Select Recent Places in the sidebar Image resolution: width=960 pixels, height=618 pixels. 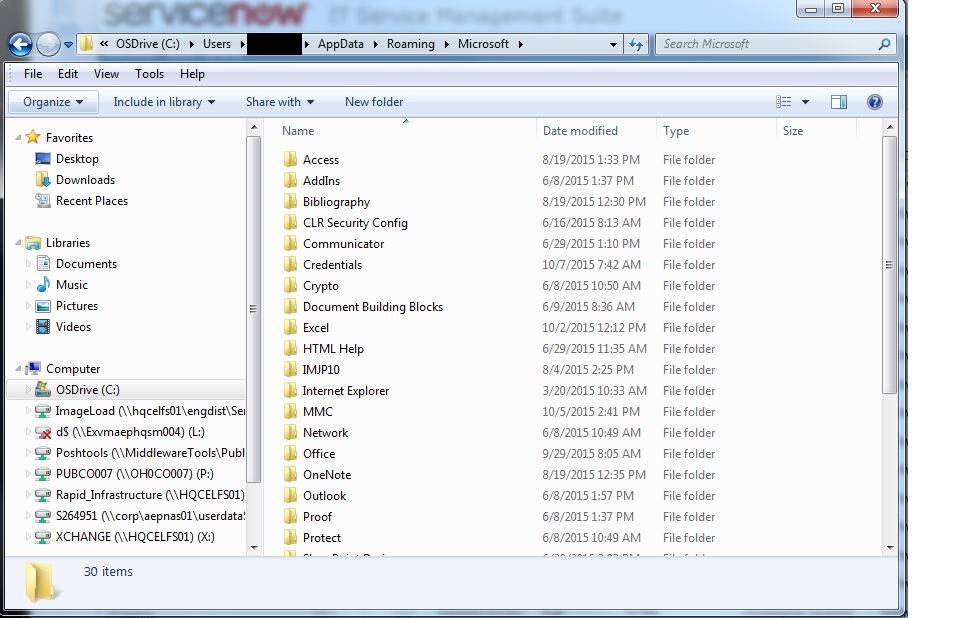[90, 200]
